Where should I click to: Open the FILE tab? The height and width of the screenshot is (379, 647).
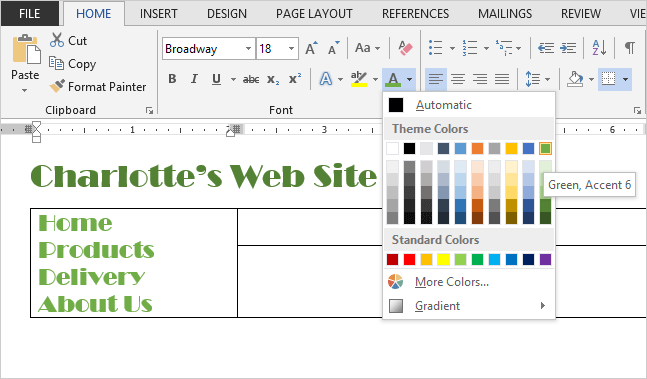[30, 14]
